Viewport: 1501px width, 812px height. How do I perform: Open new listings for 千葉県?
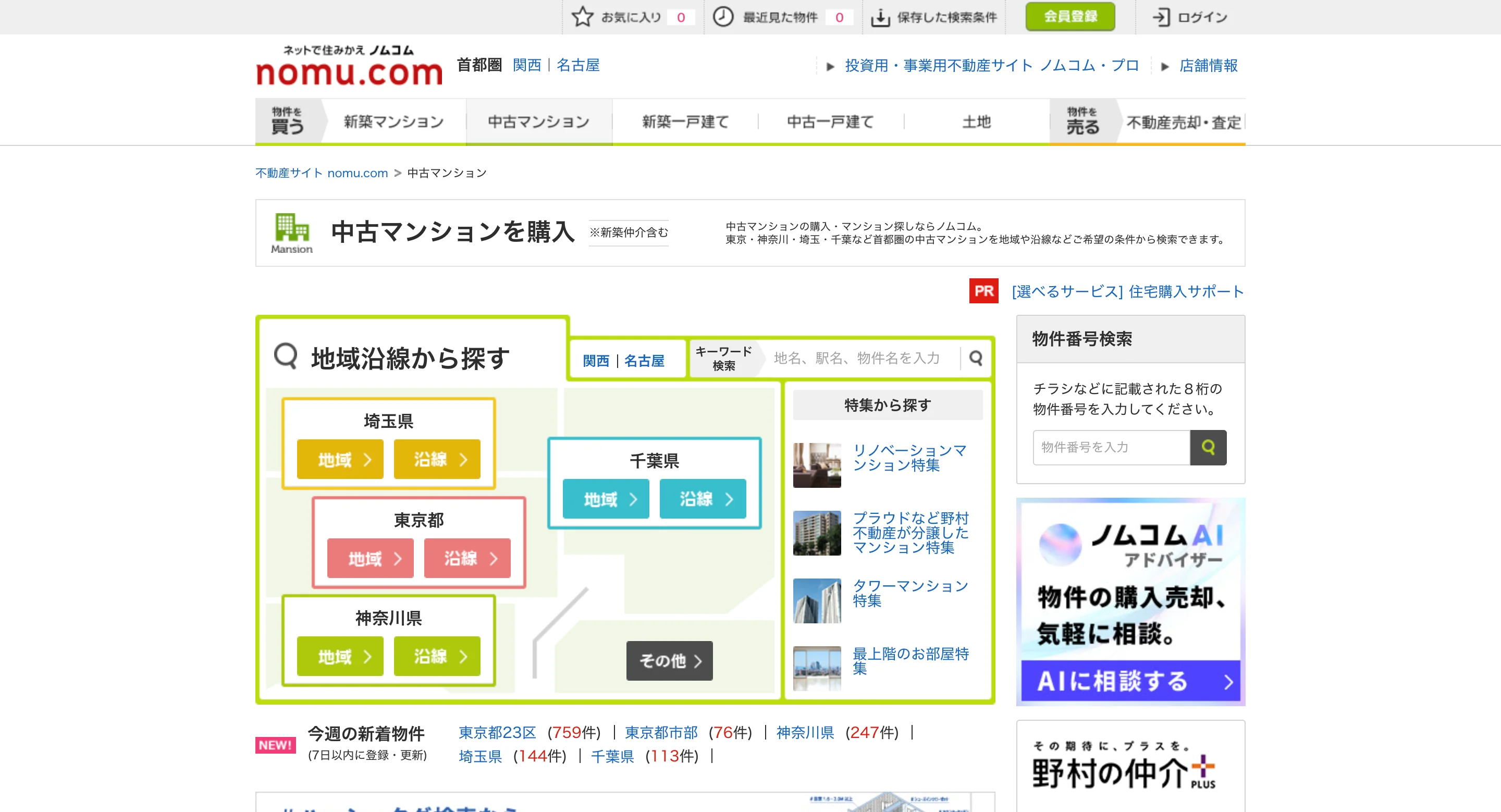[x=612, y=756]
